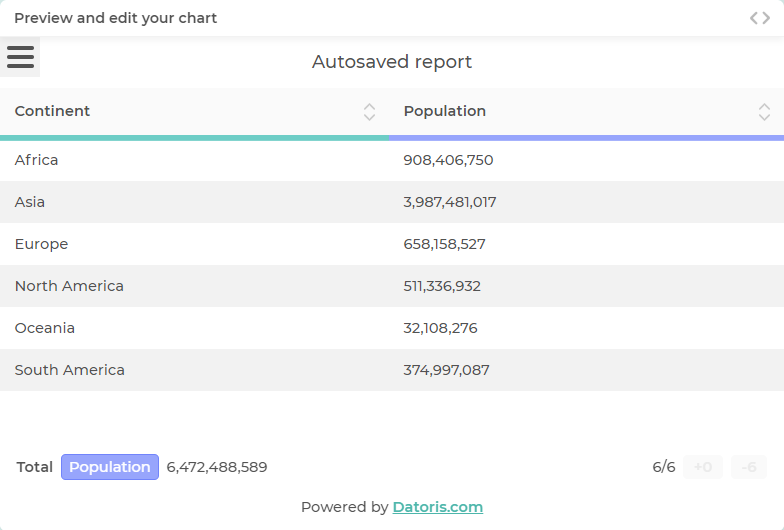Select the Asia continent cell

[x=30, y=202]
